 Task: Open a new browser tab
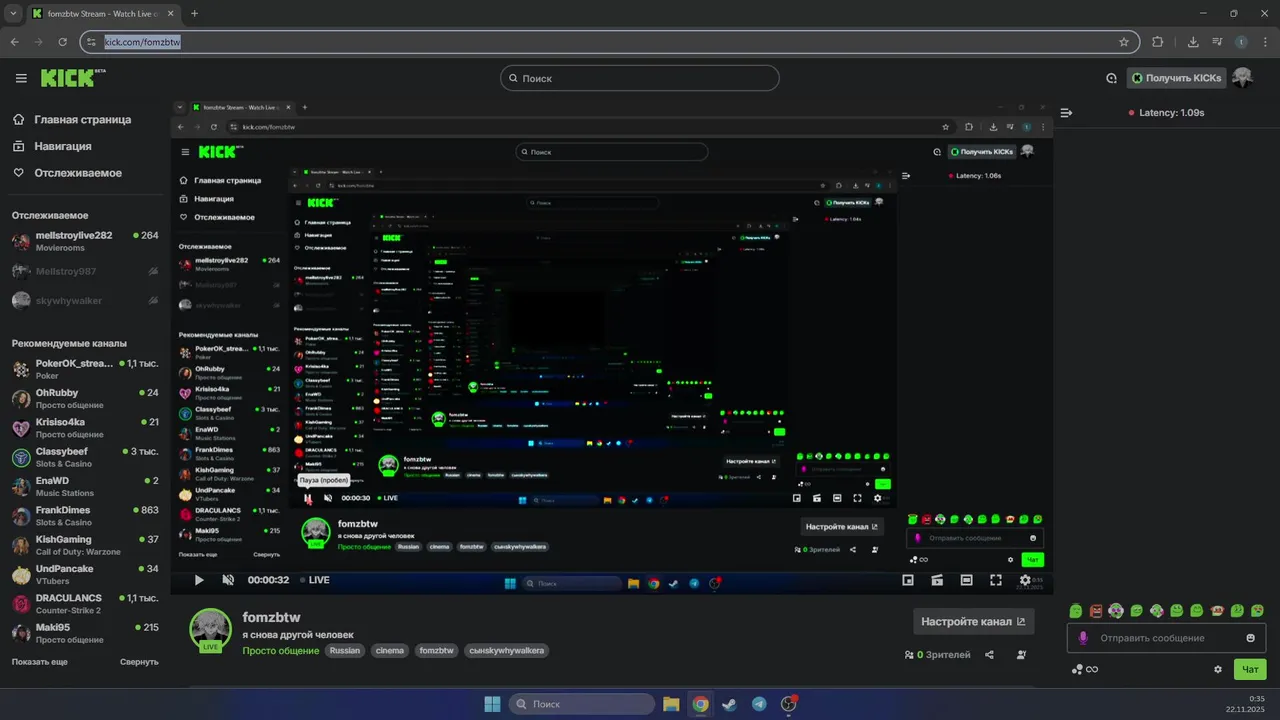[194, 14]
